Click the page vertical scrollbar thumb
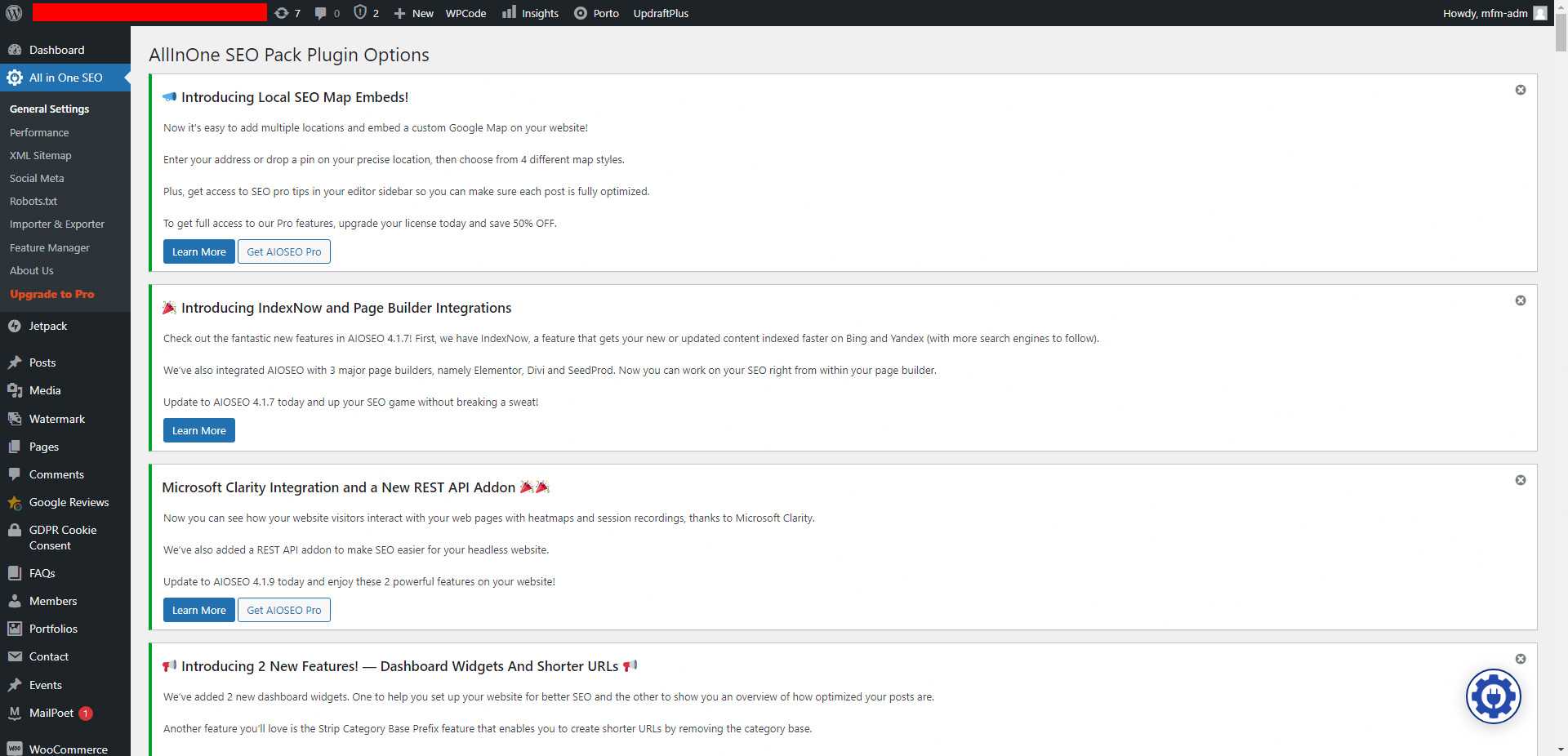The height and width of the screenshot is (756, 1568). [x=1561, y=33]
